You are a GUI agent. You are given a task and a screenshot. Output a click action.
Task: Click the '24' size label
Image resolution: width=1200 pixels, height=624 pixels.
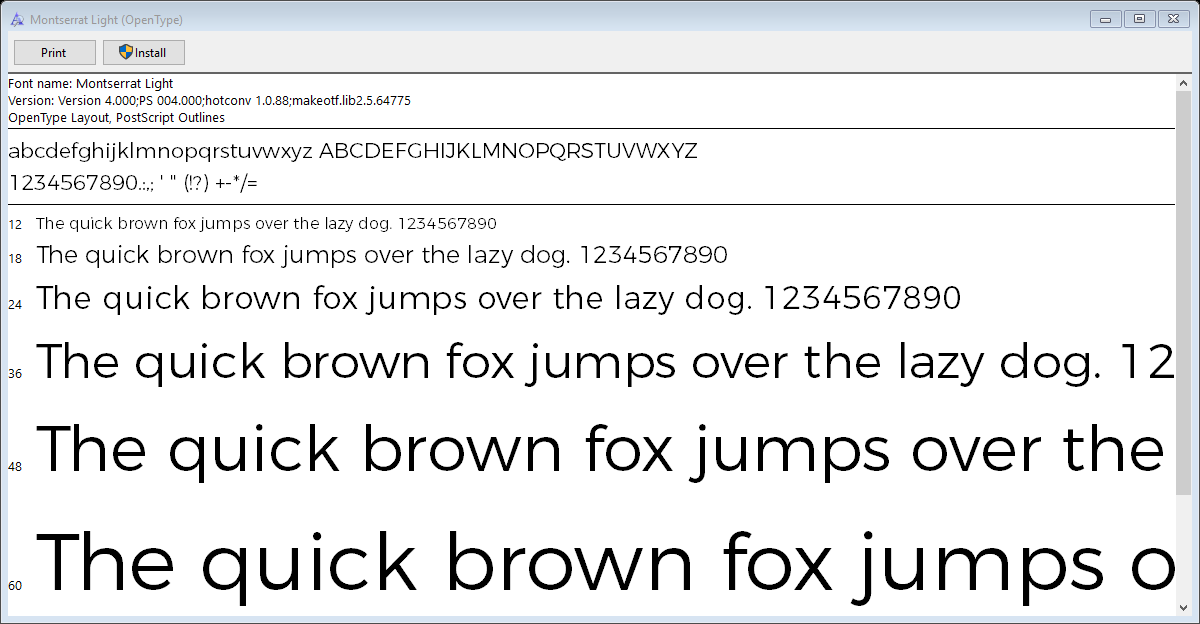click(x=15, y=304)
